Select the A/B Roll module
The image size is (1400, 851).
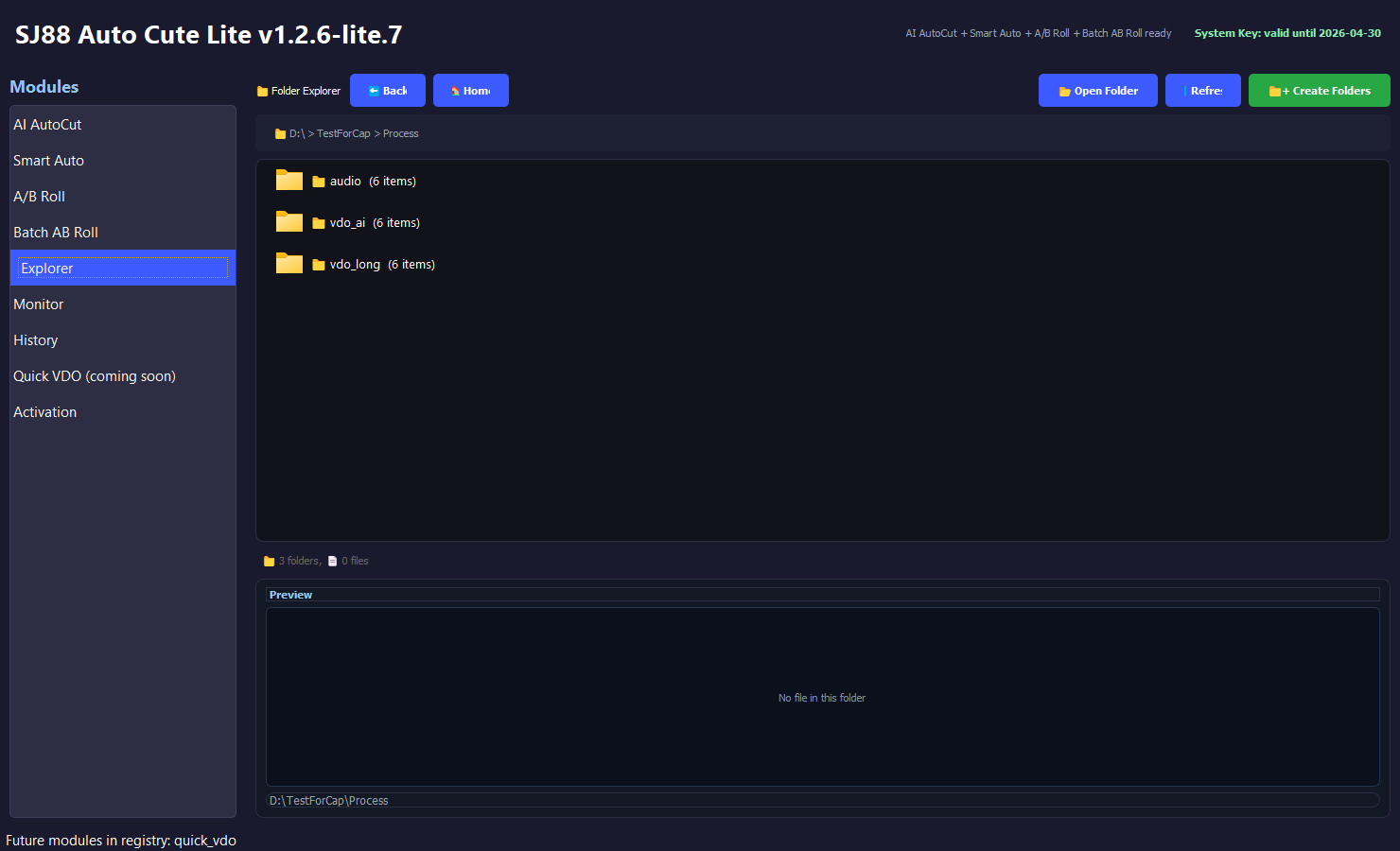(40, 197)
